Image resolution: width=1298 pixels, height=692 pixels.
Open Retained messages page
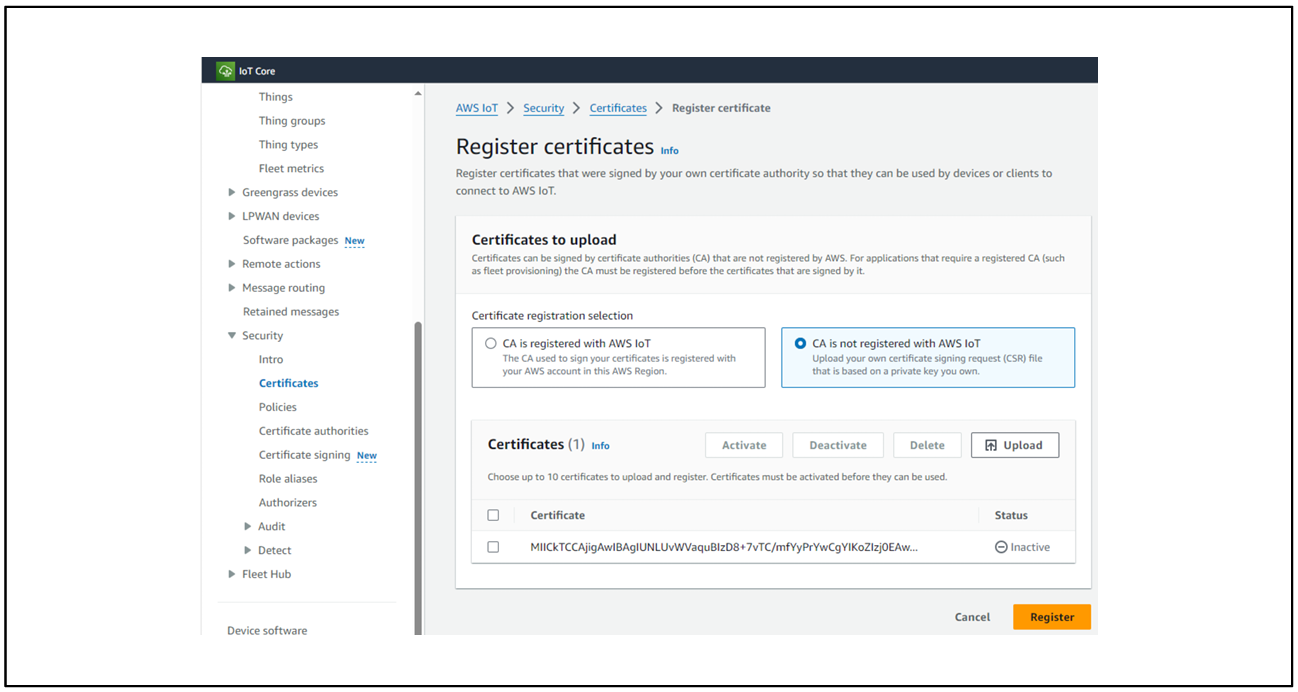coord(291,312)
